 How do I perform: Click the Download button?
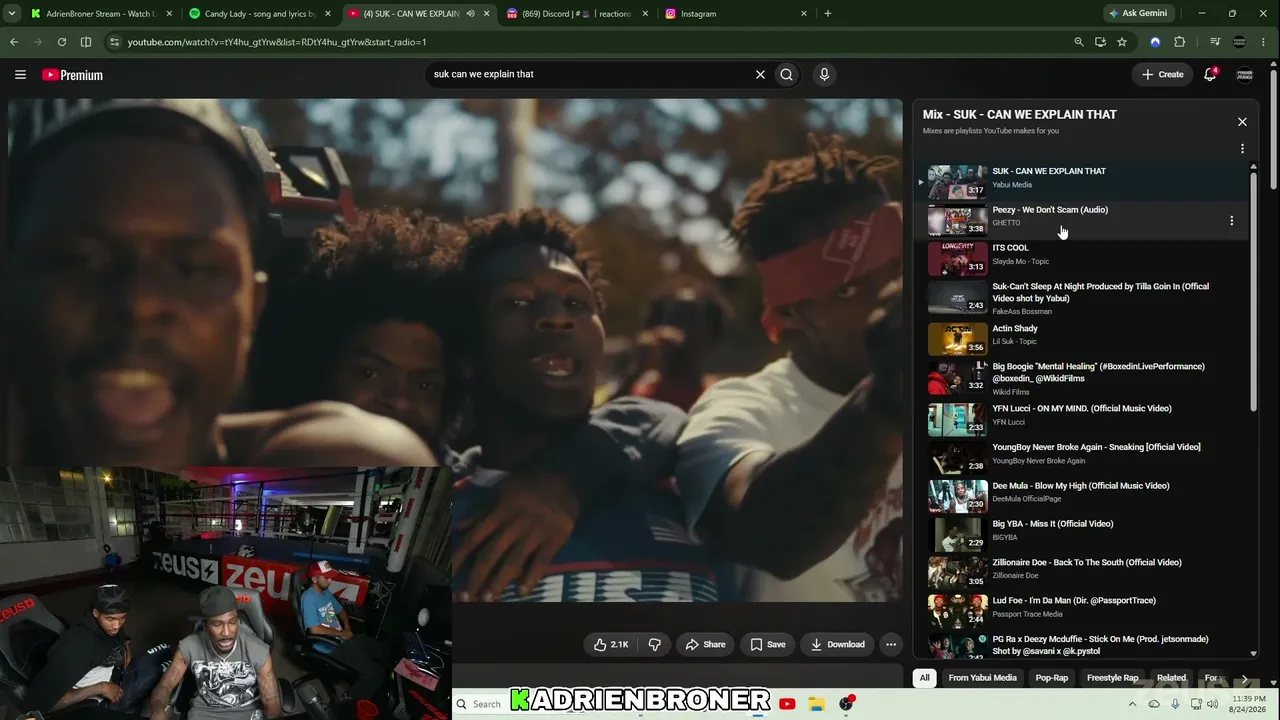pos(837,645)
